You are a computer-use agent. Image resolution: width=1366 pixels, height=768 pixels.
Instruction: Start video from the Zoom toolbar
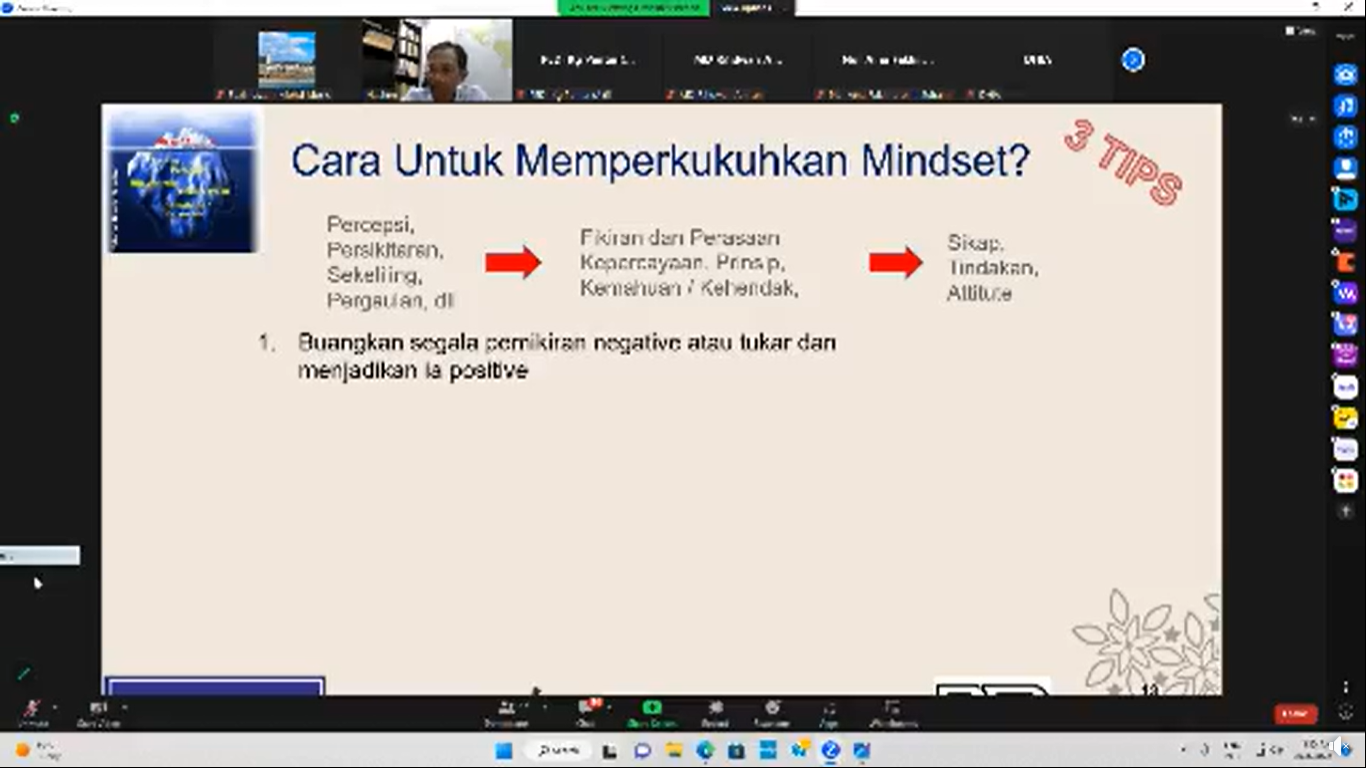98,712
